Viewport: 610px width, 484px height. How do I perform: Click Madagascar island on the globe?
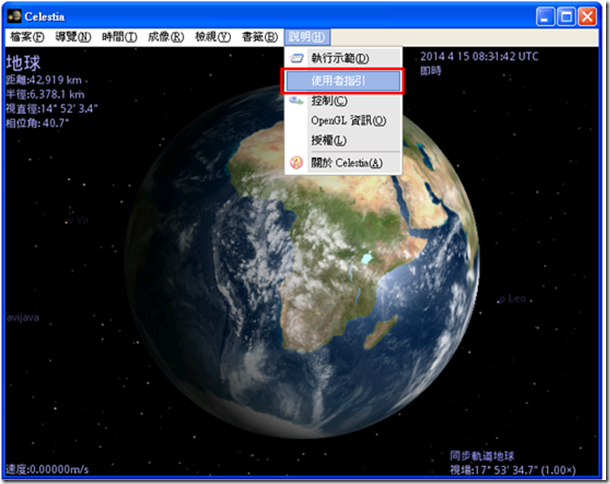pyautogui.click(x=382, y=331)
